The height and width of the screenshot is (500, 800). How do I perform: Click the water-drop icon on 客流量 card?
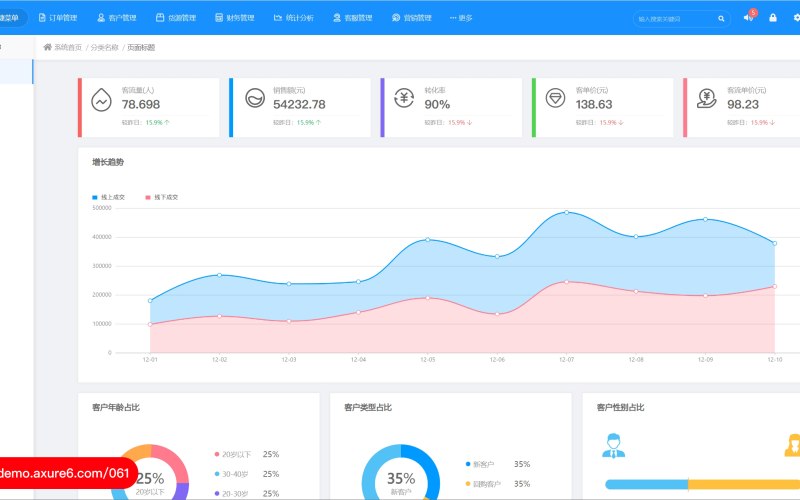[x=102, y=100]
